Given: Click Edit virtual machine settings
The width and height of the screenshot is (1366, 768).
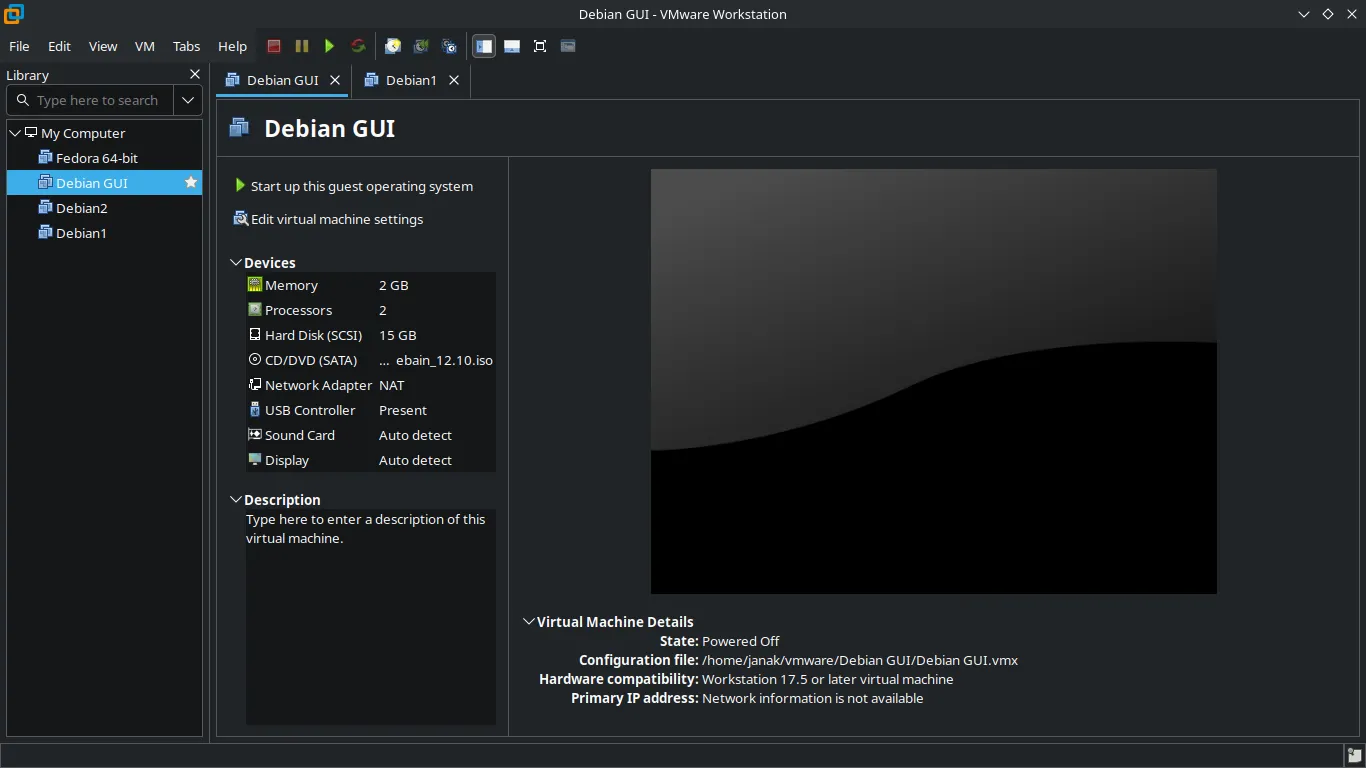Looking at the screenshot, I should click(x=336, y=219).
